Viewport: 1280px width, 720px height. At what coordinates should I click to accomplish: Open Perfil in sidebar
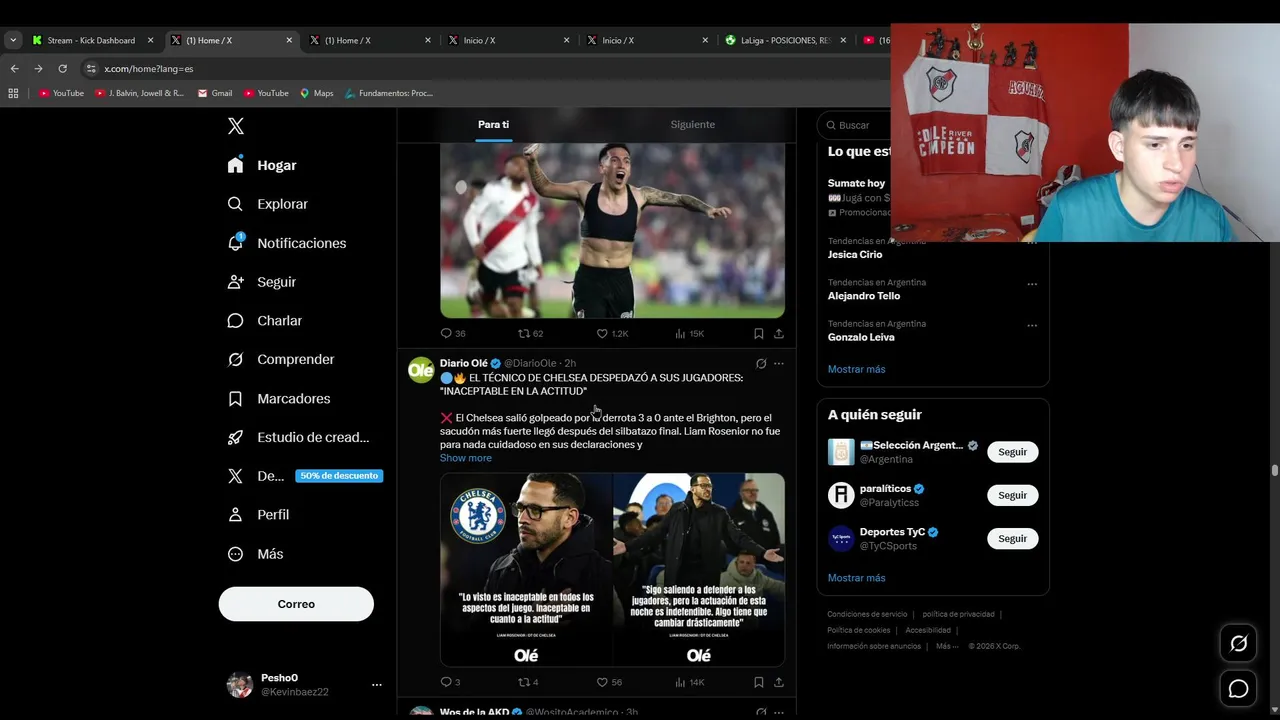258,515
